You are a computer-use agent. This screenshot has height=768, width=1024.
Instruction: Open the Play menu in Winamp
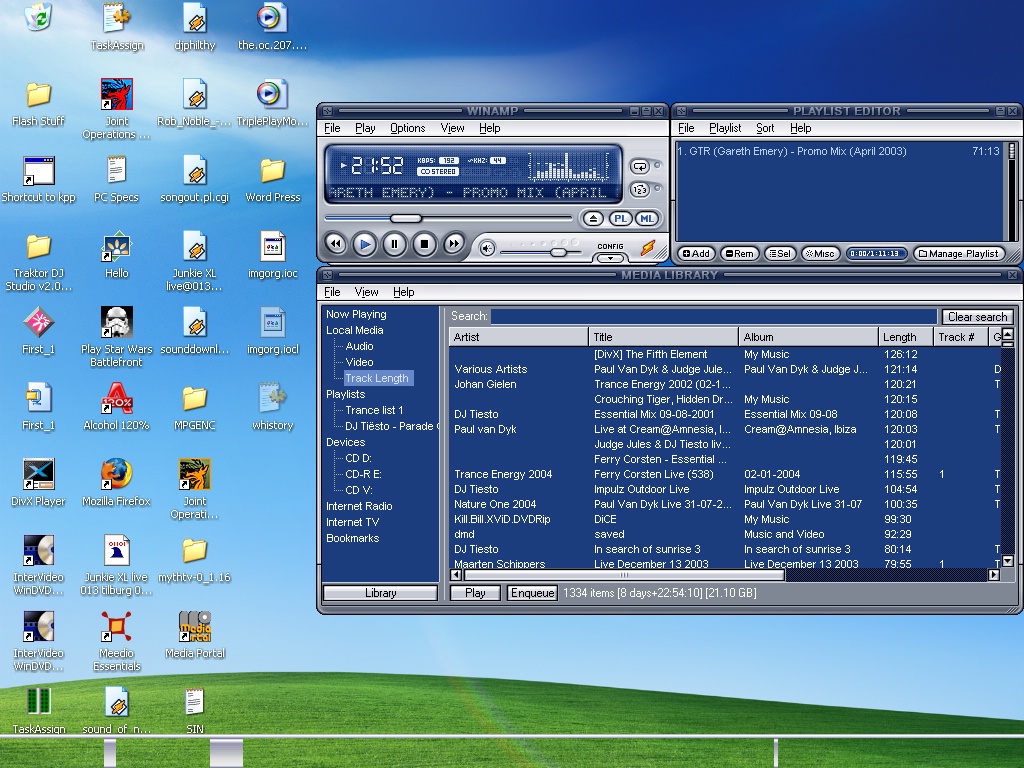click(x=365, y=128)
